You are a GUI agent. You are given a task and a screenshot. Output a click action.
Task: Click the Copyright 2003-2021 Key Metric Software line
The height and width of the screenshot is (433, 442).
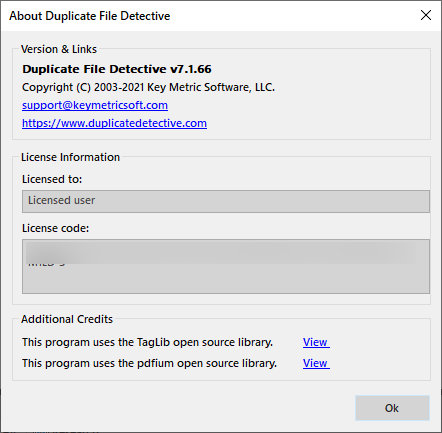(x=148, y=87)
